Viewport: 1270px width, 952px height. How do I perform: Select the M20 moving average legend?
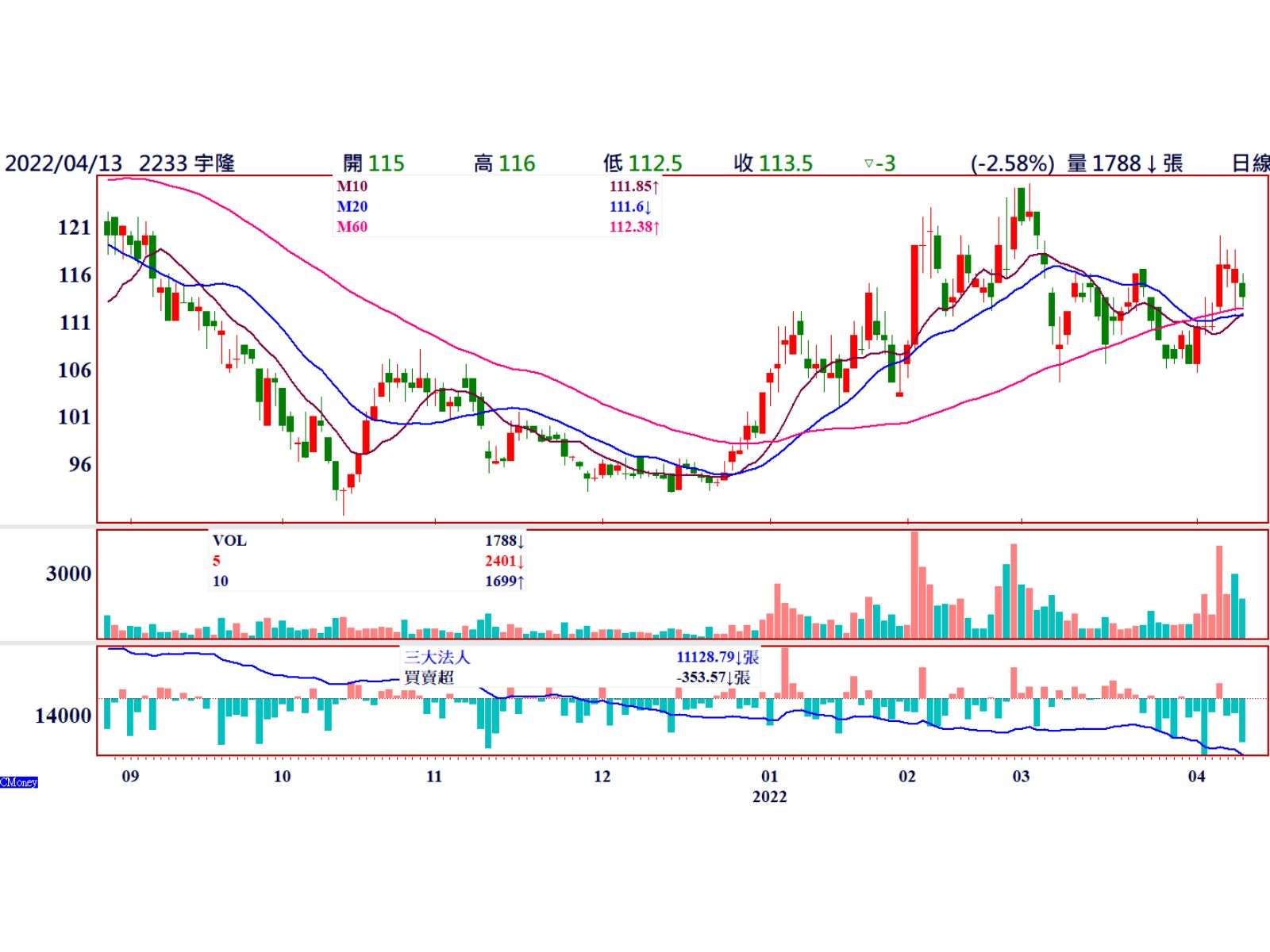tap(352, 206)
